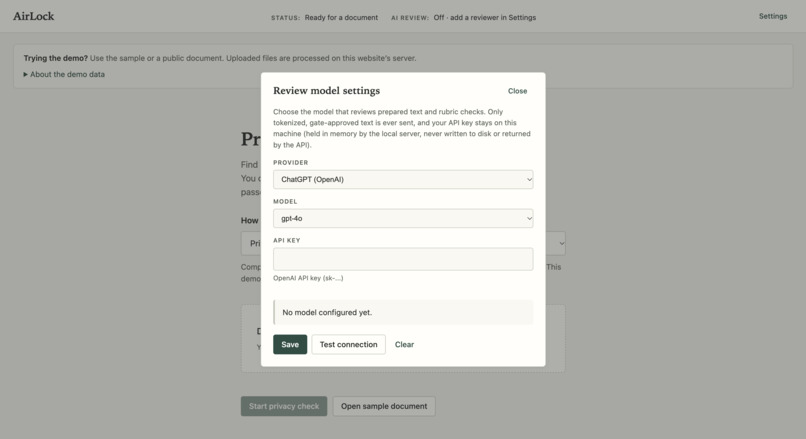Click the 'Ready for a document' status

[x=341, y=17]
